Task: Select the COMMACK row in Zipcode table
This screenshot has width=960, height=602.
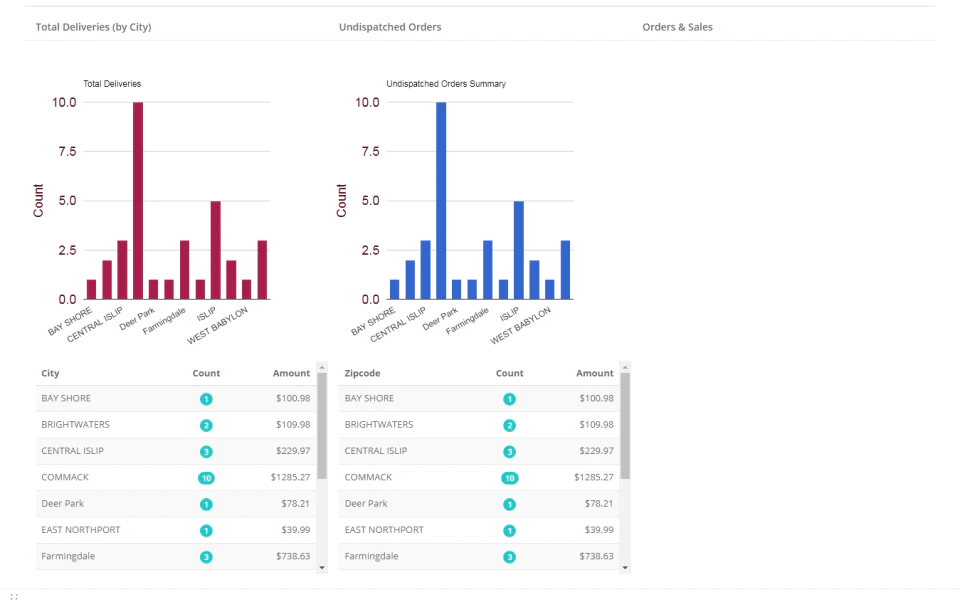Action: point(479,478)
